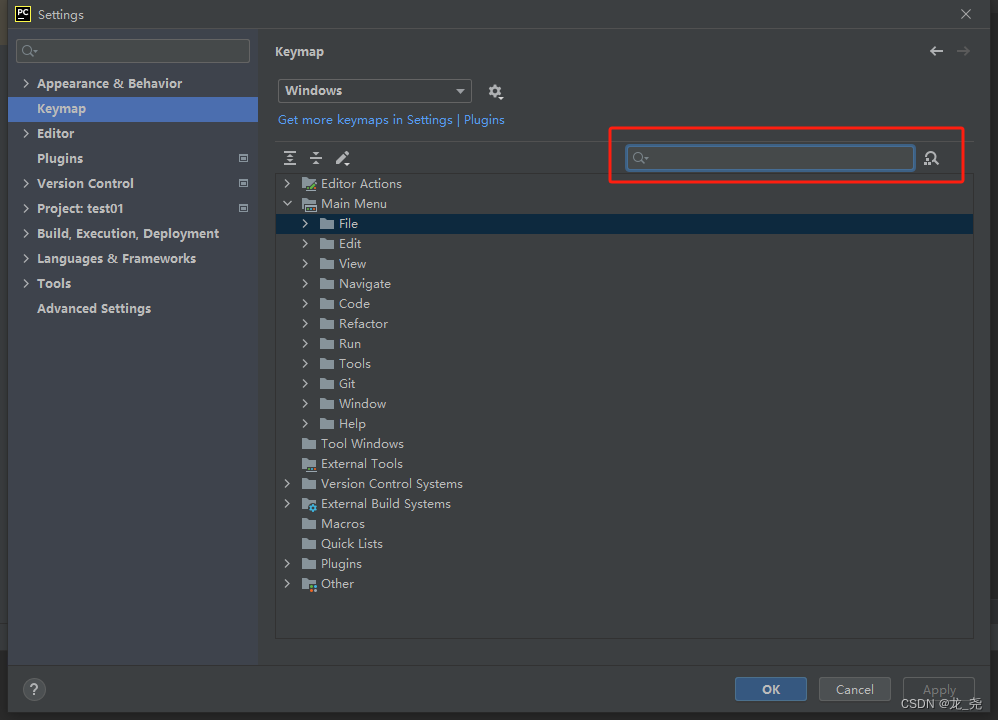Click the Other folder icon
The image size is (998, 720).
[309, 584]
